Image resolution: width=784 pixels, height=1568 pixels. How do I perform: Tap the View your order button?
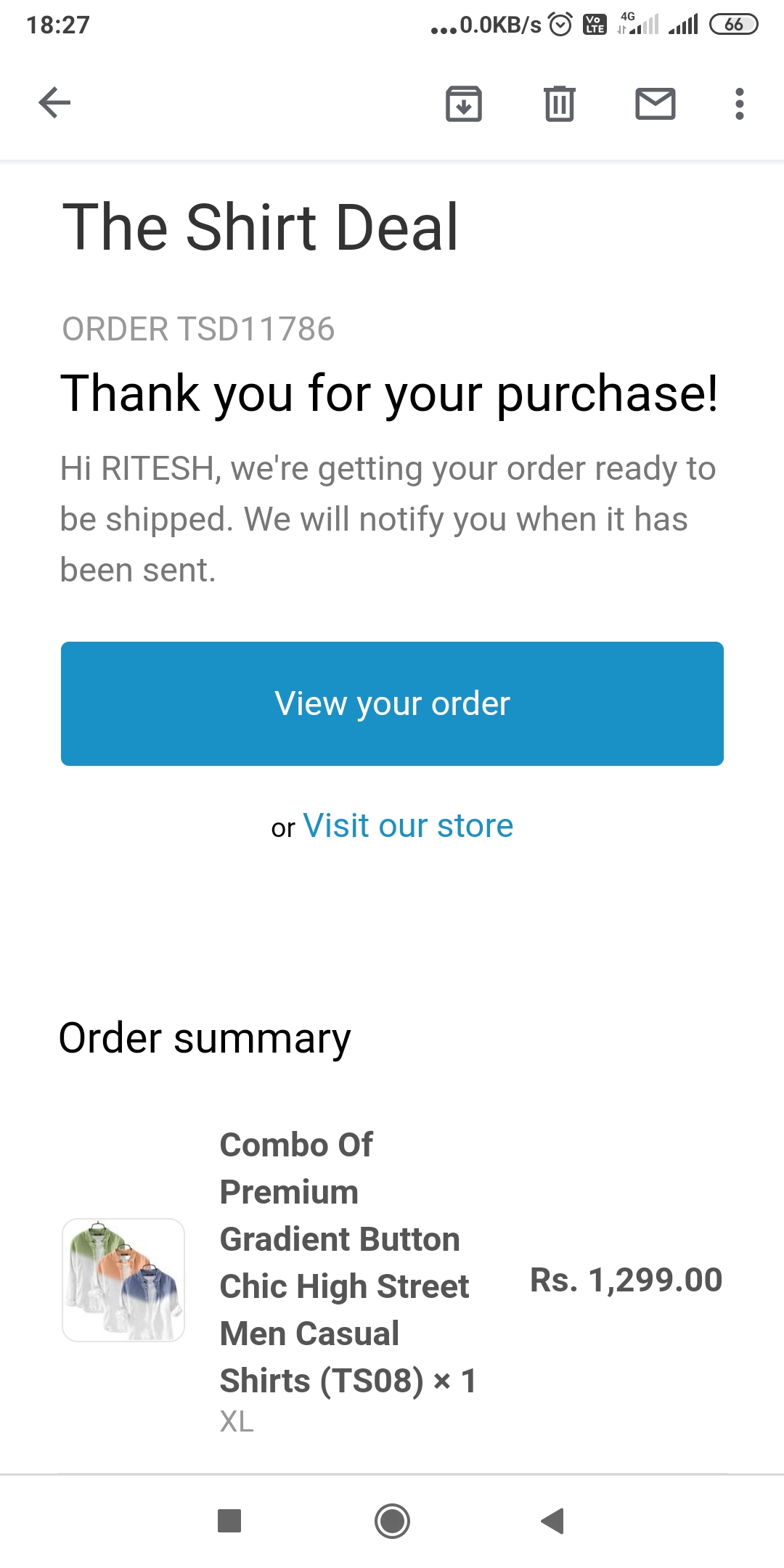[392, 703]
